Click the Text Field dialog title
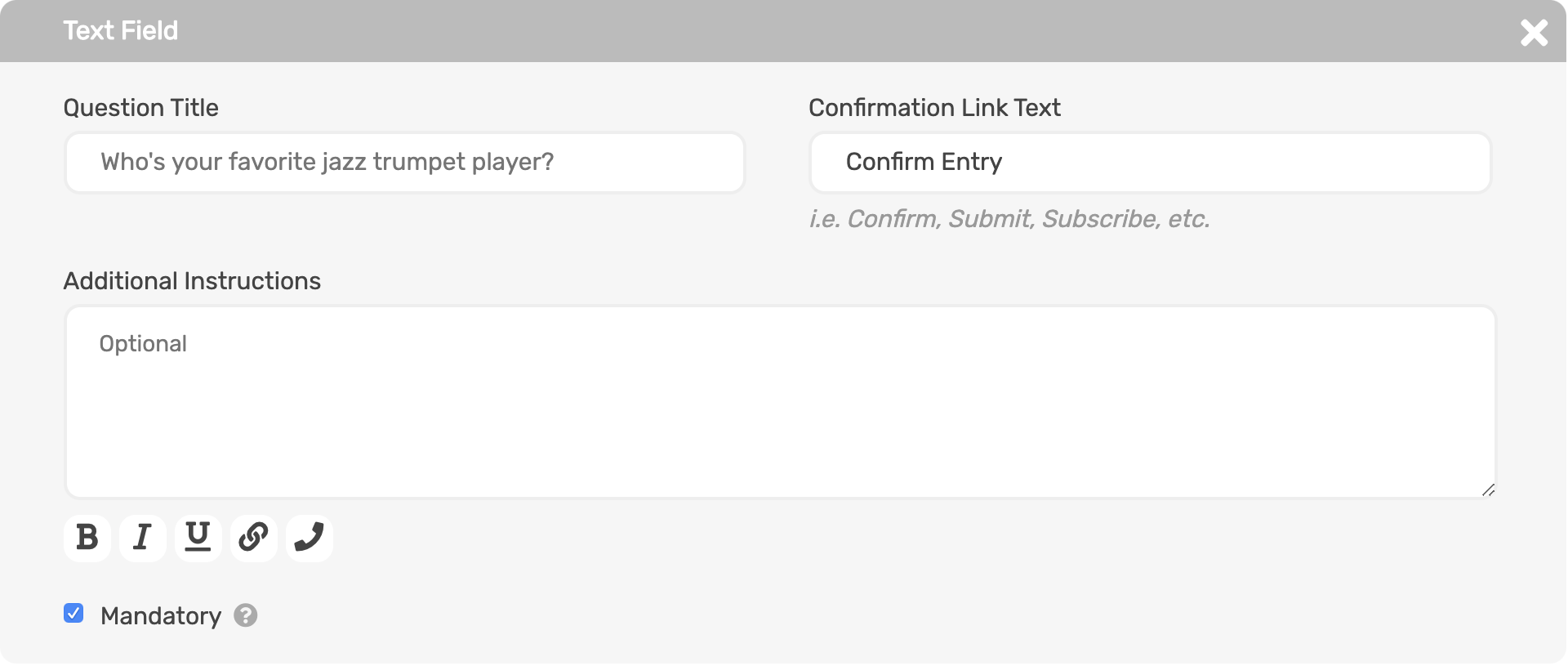 120,30
